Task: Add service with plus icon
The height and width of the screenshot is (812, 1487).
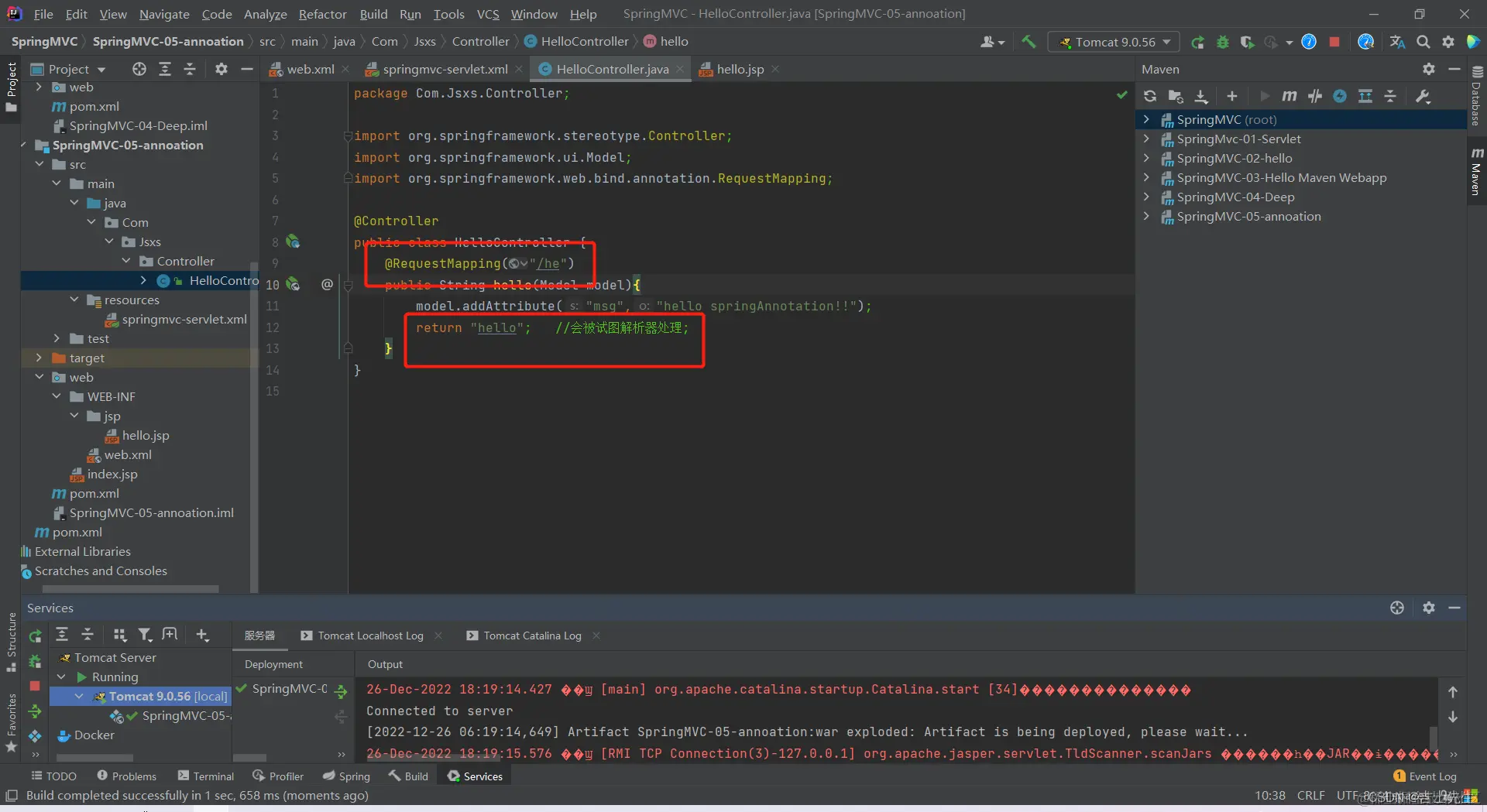Action: tap(202, 635)
